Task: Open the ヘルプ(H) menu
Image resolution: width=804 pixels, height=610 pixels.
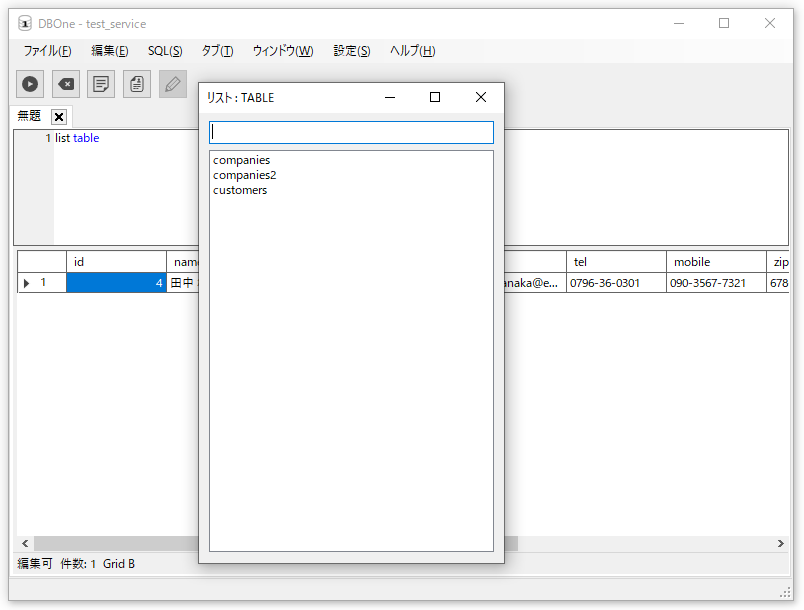Action: [412, 51]
